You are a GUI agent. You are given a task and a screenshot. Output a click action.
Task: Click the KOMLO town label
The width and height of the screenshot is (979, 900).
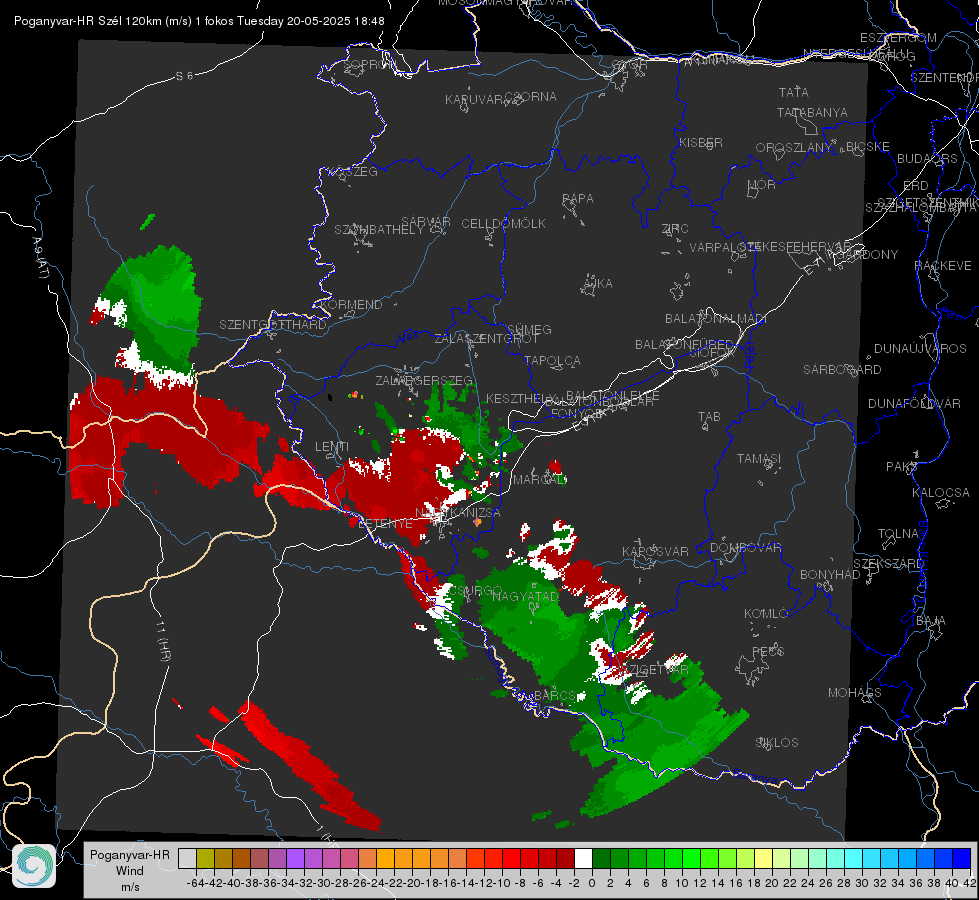point(766,614)
